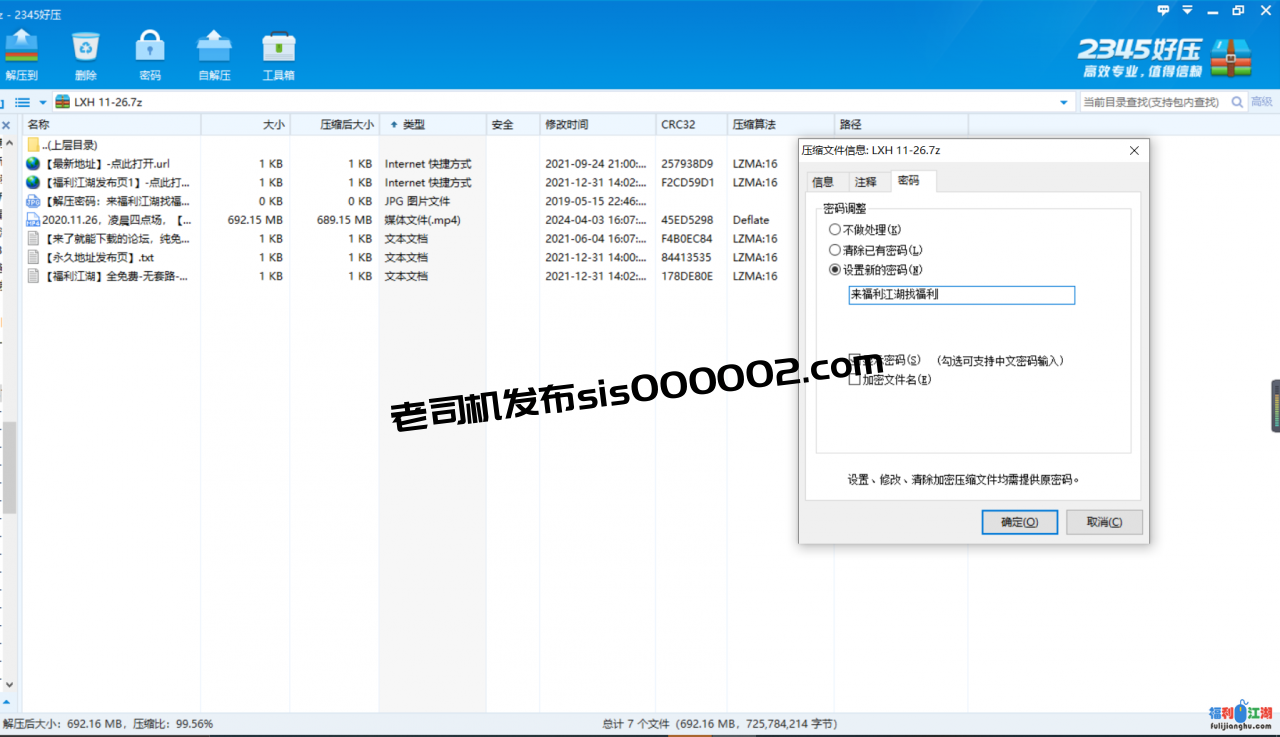This screenshot has height=737, width=1280.
Task: Click the JPG 图片文件 type cell
Action: (x=417, y=201)
